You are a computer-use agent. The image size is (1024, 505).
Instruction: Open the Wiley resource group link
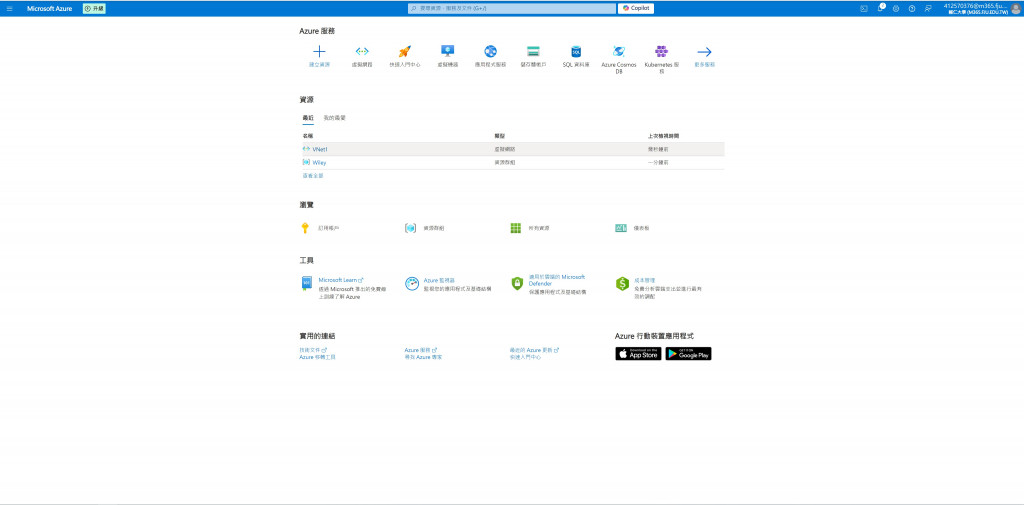tap(319, 162)
